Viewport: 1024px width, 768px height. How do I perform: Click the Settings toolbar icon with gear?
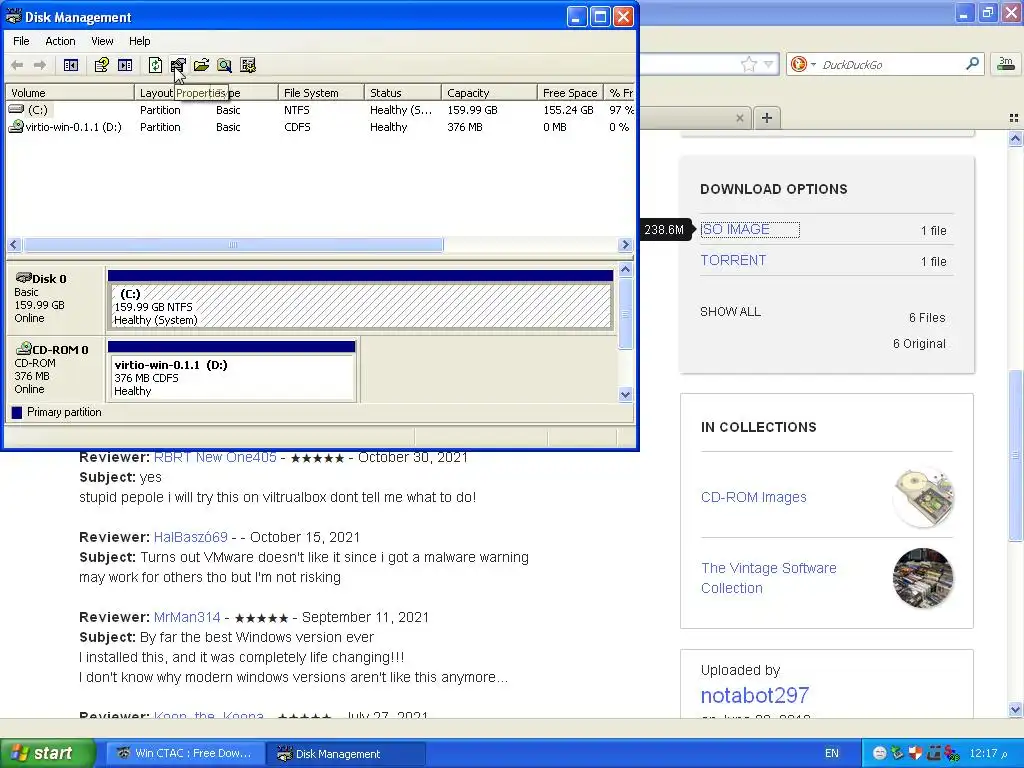pyautogui.click(x=248, y=65)
